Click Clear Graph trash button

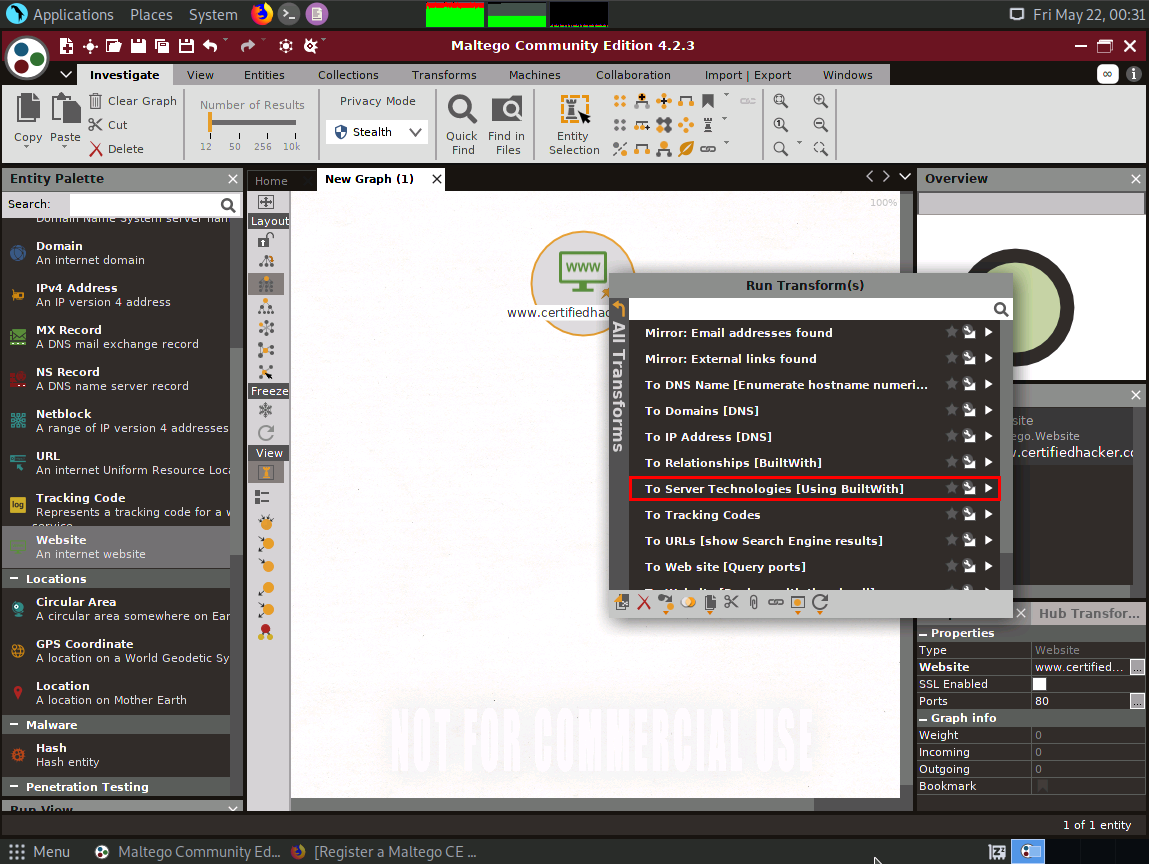pyautogui.click(x=133, y=101)
